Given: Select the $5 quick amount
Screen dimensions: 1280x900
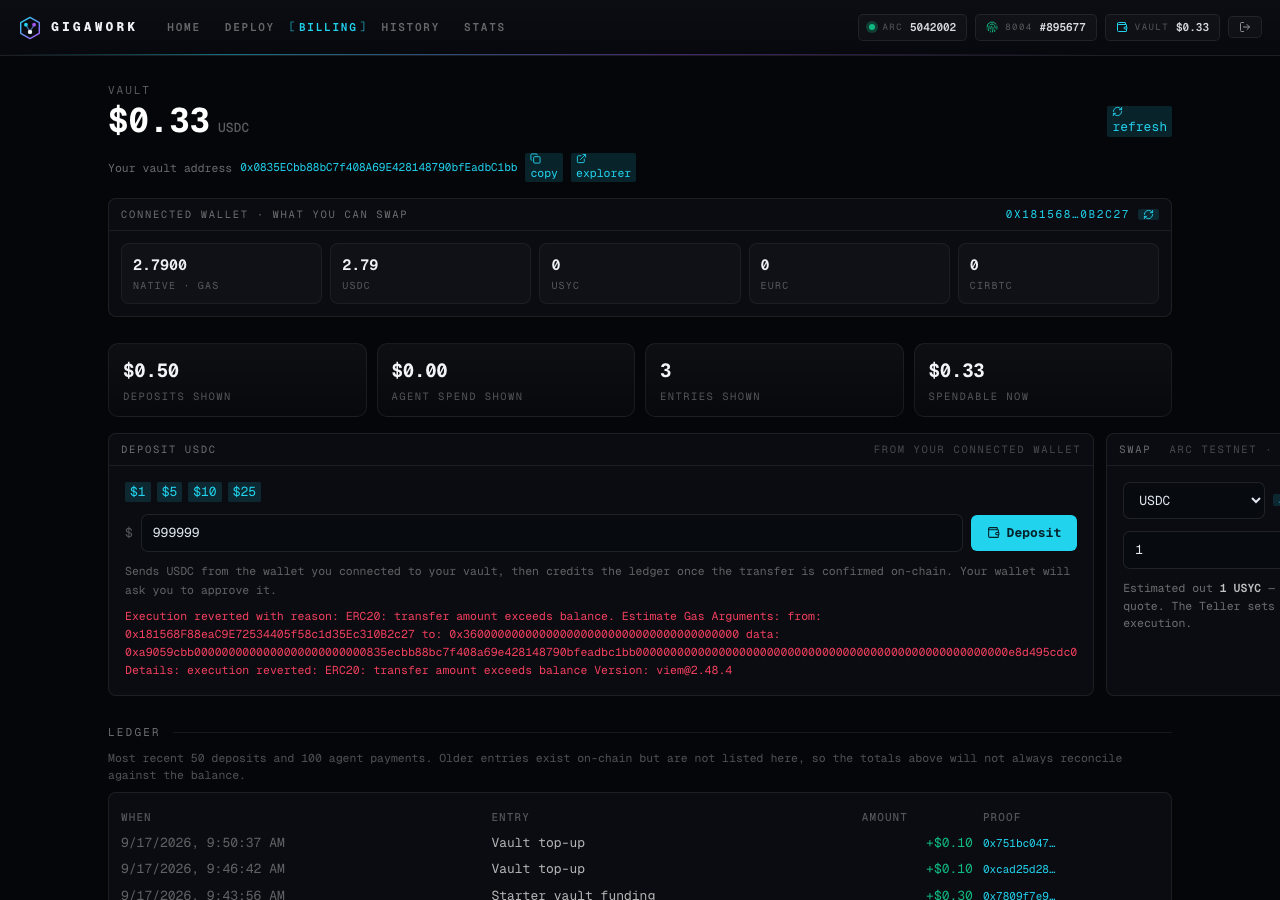Looking at the screenshot, I should [169, 492].
